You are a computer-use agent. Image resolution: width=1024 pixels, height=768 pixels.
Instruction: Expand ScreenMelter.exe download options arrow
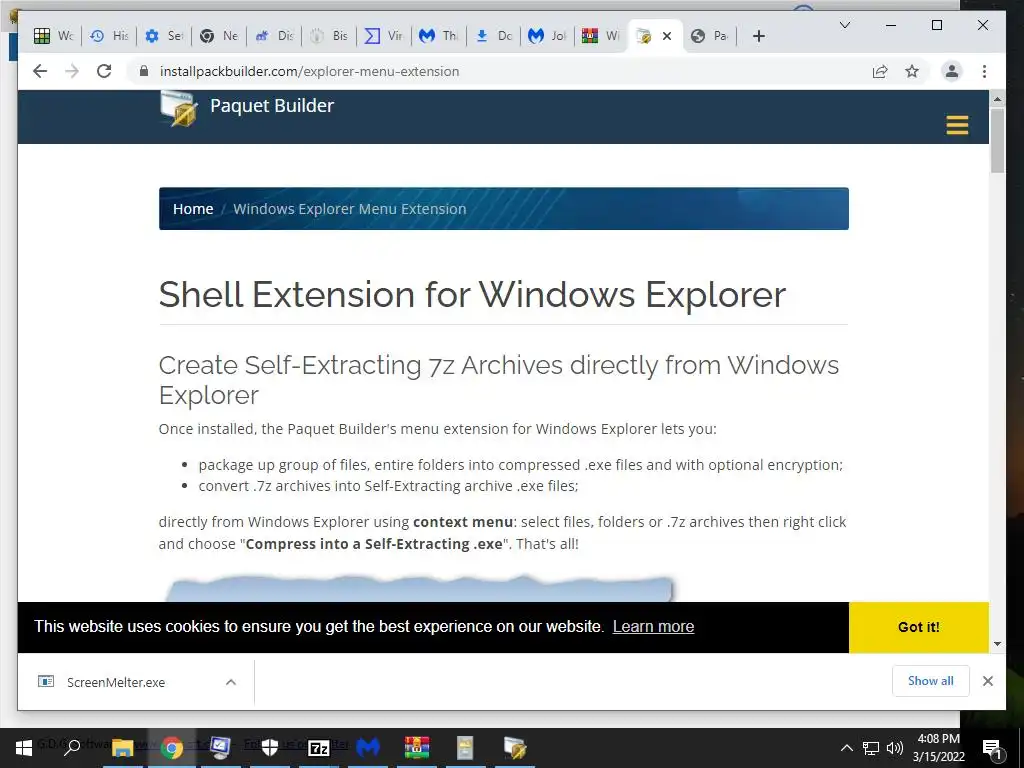pyautogui.click(x=231, y=682)
